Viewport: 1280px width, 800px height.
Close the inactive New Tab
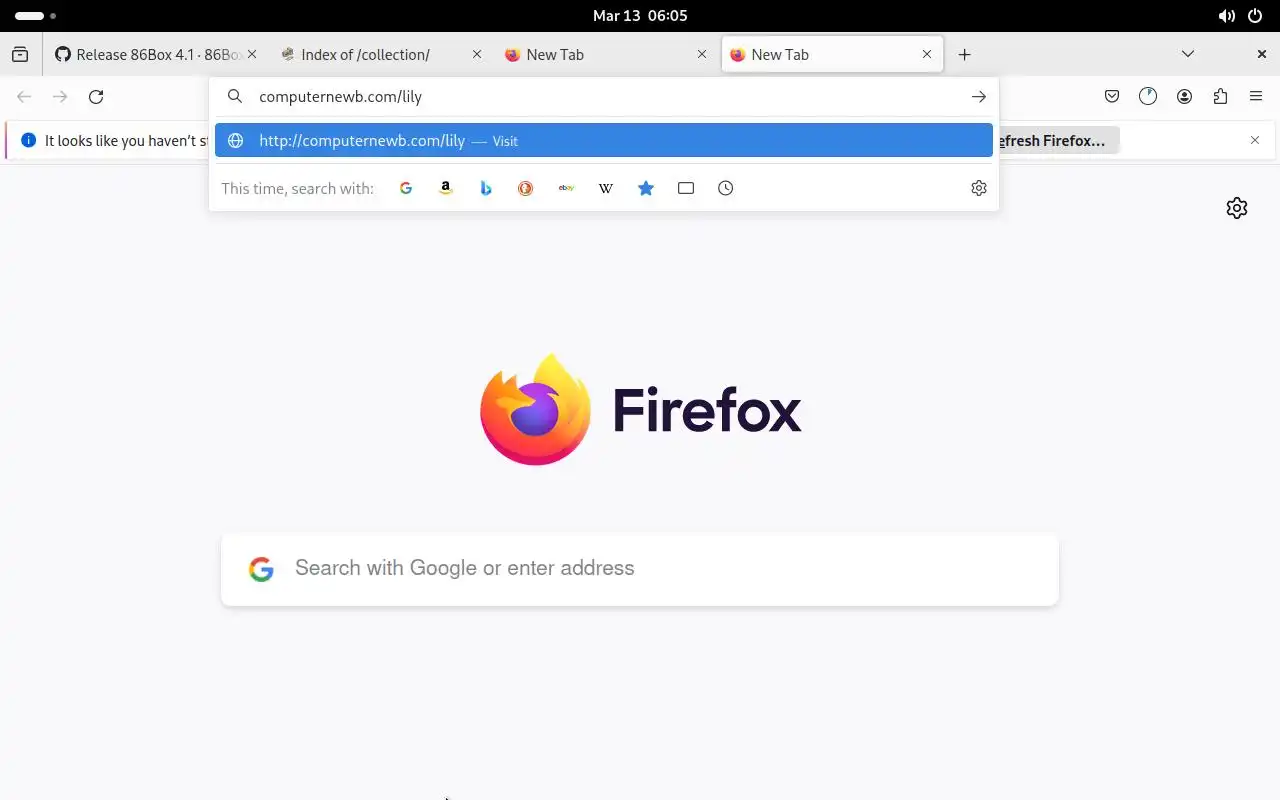click(702, 55)
